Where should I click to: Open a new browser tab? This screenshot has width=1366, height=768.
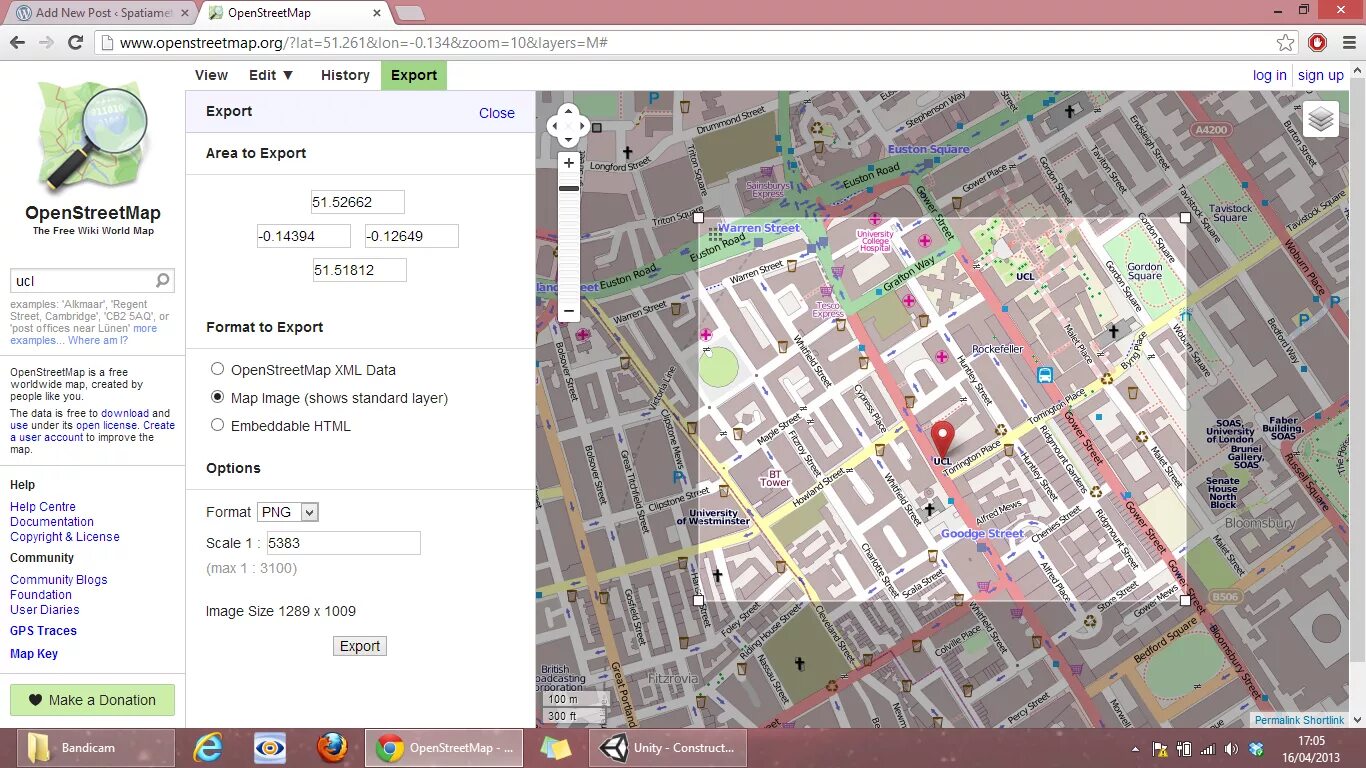410,13
